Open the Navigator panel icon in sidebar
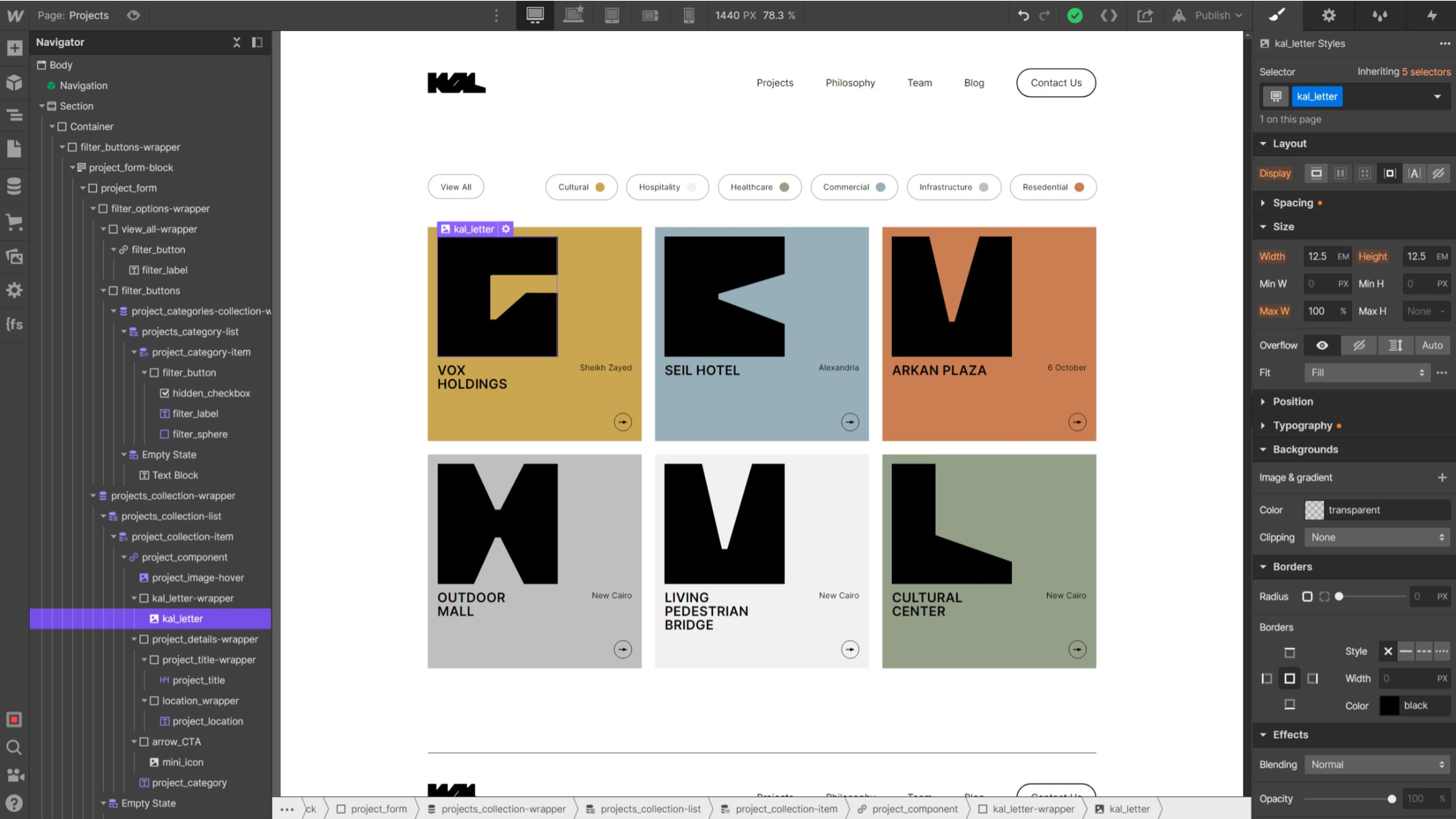 [x=15, y=115]
